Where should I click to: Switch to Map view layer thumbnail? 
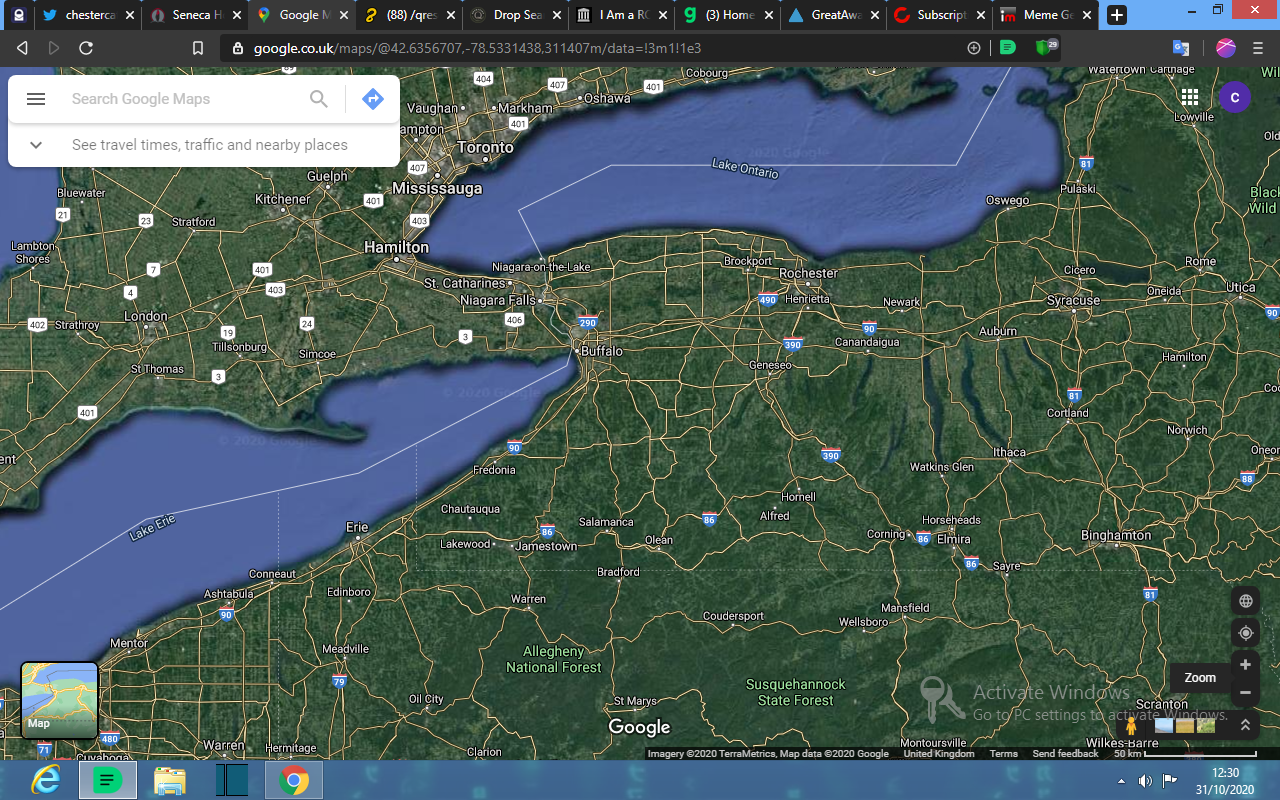[x=60, y=700]
